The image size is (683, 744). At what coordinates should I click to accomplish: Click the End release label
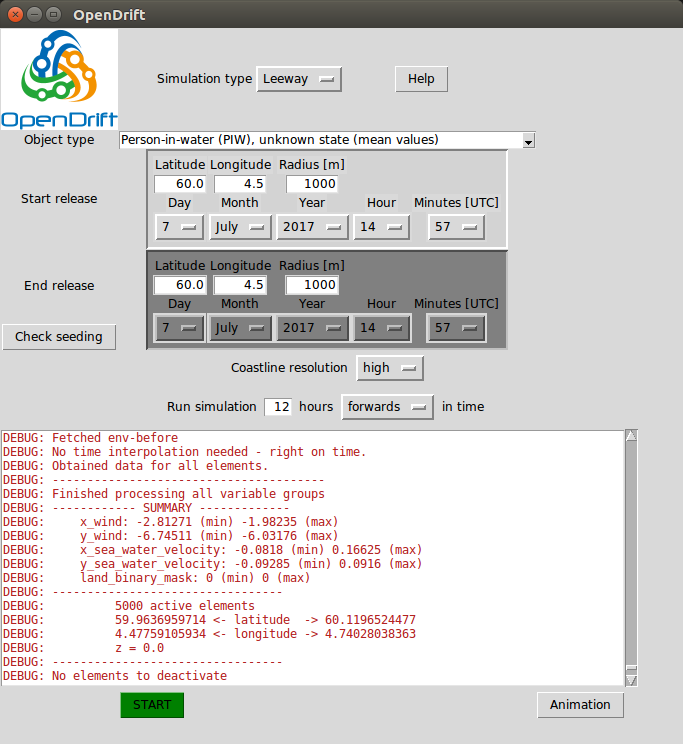[59, 285]
